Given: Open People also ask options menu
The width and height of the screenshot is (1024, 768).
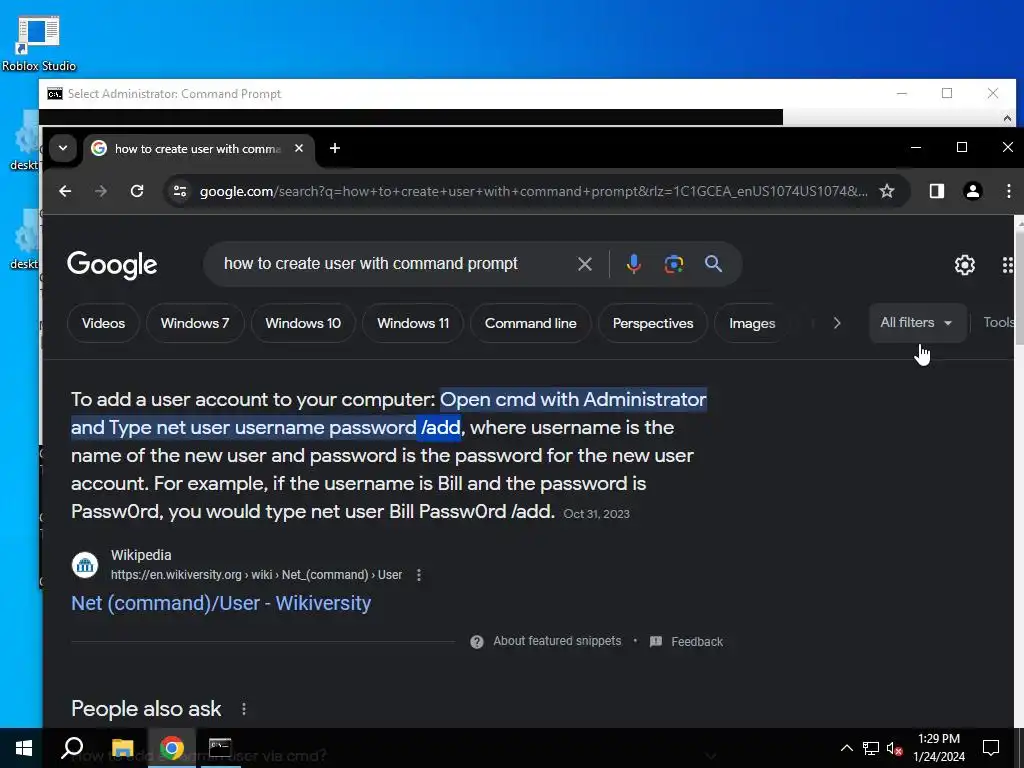Looking at the screenshot, I should [x=244, y=709].
